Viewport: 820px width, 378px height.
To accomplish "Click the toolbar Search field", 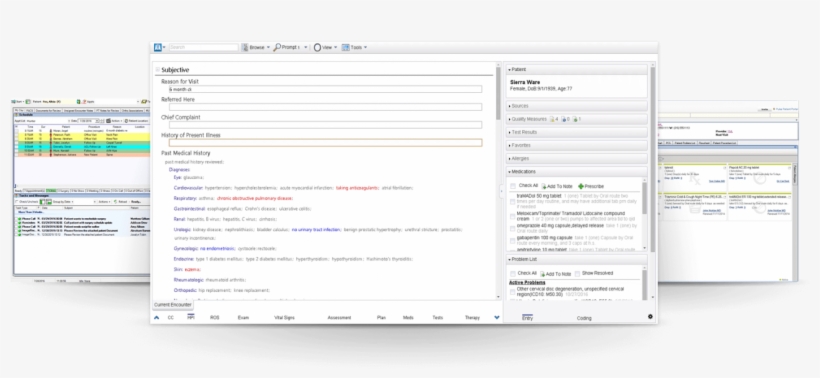I will [203, 47].
